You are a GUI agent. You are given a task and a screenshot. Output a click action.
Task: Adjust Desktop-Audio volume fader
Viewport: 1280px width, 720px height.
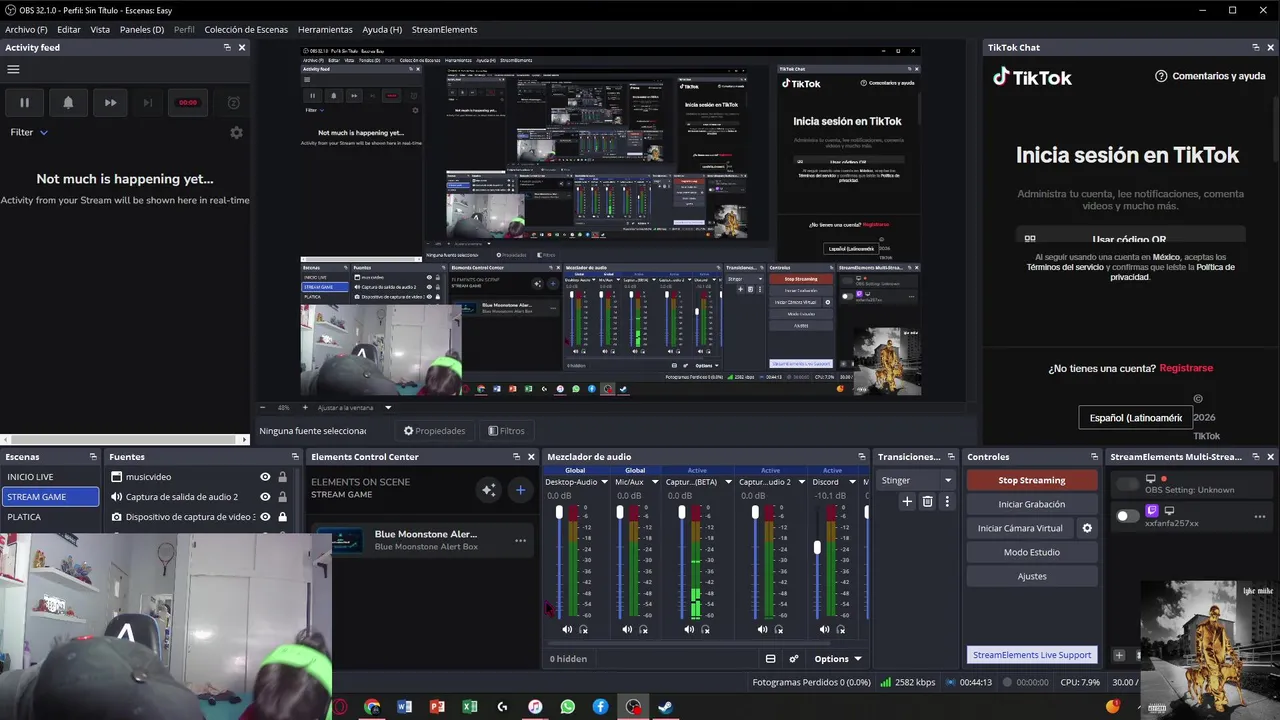pos(559,513)
